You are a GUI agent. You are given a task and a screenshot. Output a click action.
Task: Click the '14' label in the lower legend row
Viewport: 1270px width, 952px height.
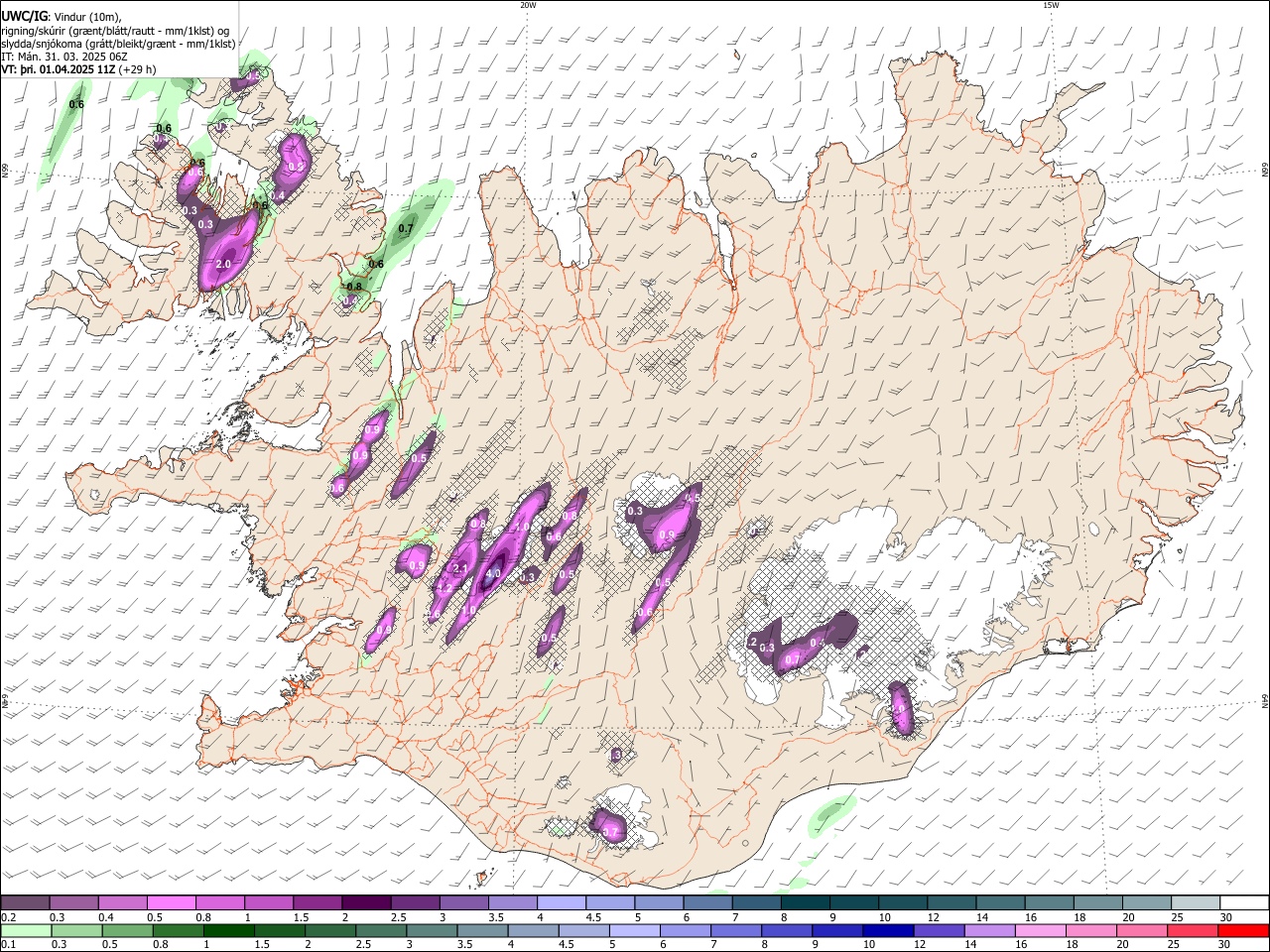point(969,945)
